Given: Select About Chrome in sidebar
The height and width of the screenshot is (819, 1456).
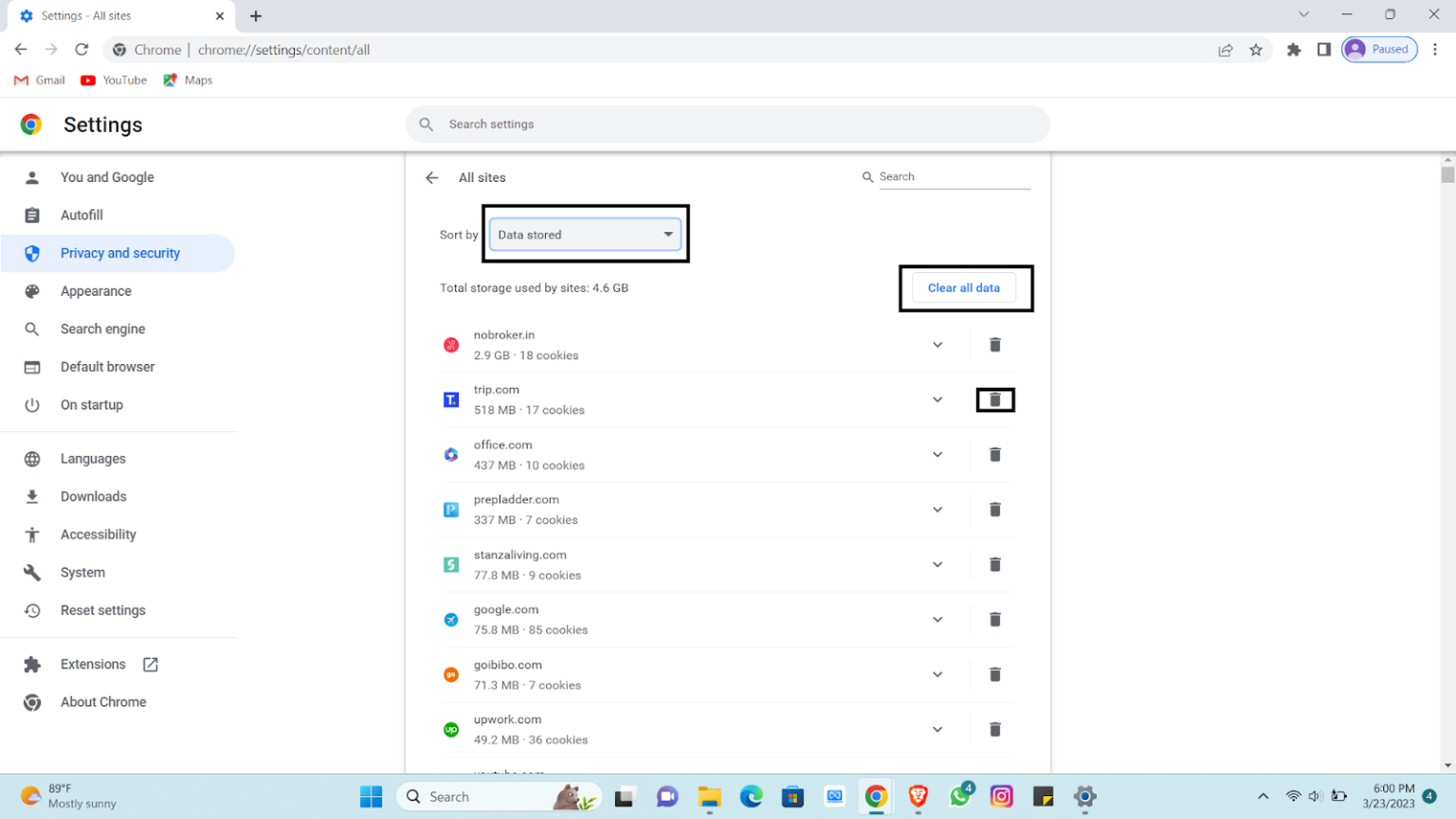Looking at the screenshot, I should click(x=103, y=701).
